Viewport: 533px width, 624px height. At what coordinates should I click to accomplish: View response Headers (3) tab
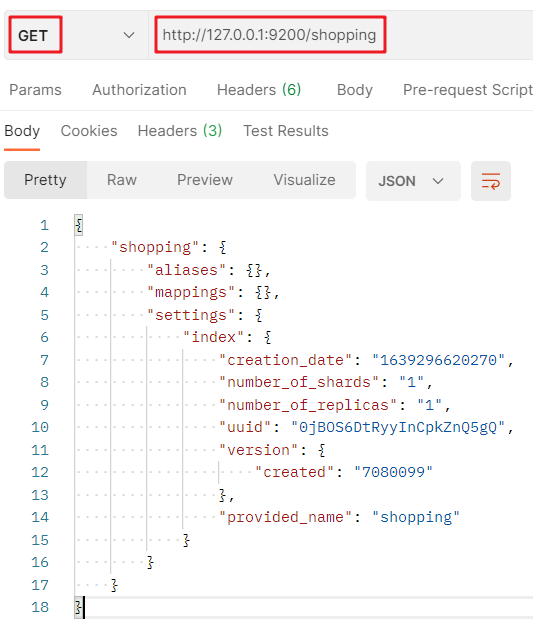click(180, 131)
